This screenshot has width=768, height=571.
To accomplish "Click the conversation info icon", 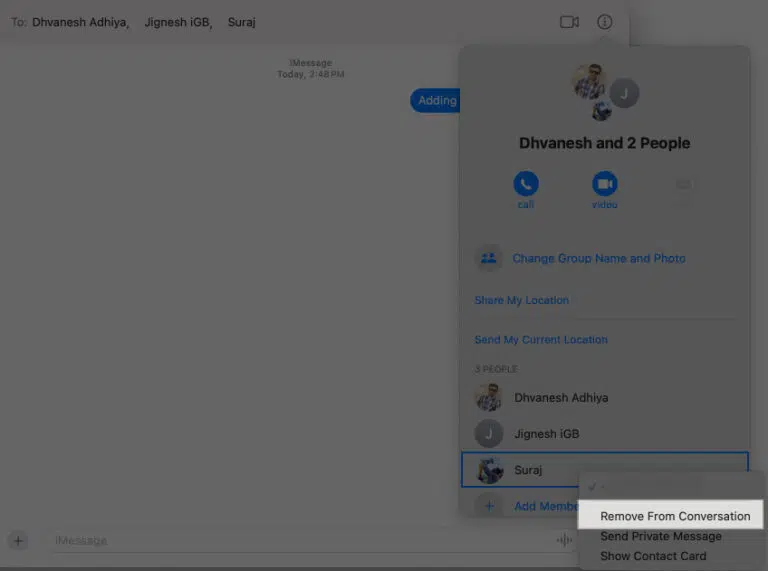I will pos(604,22).
